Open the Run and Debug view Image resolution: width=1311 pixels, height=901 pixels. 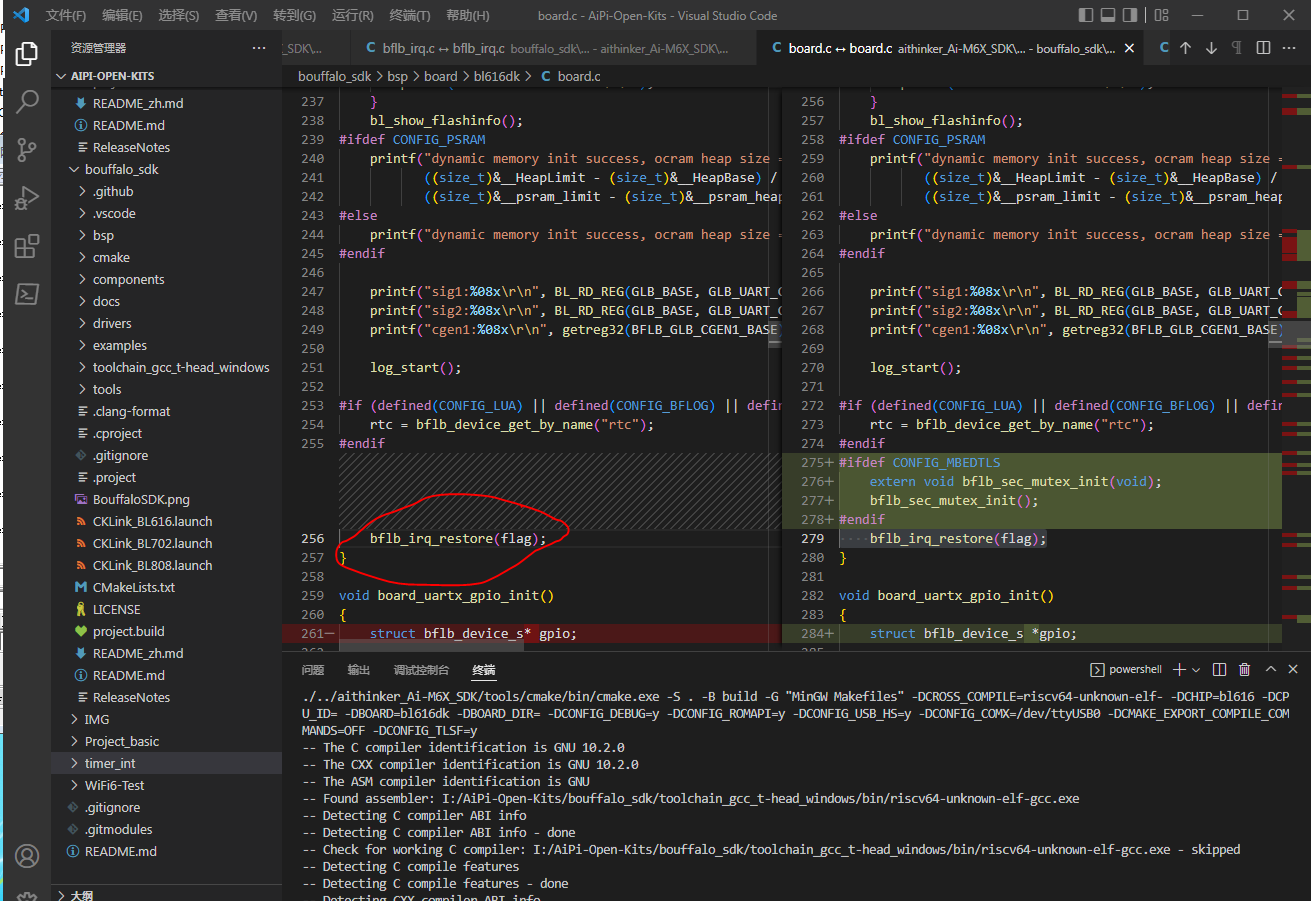click(x=27, y=197)
